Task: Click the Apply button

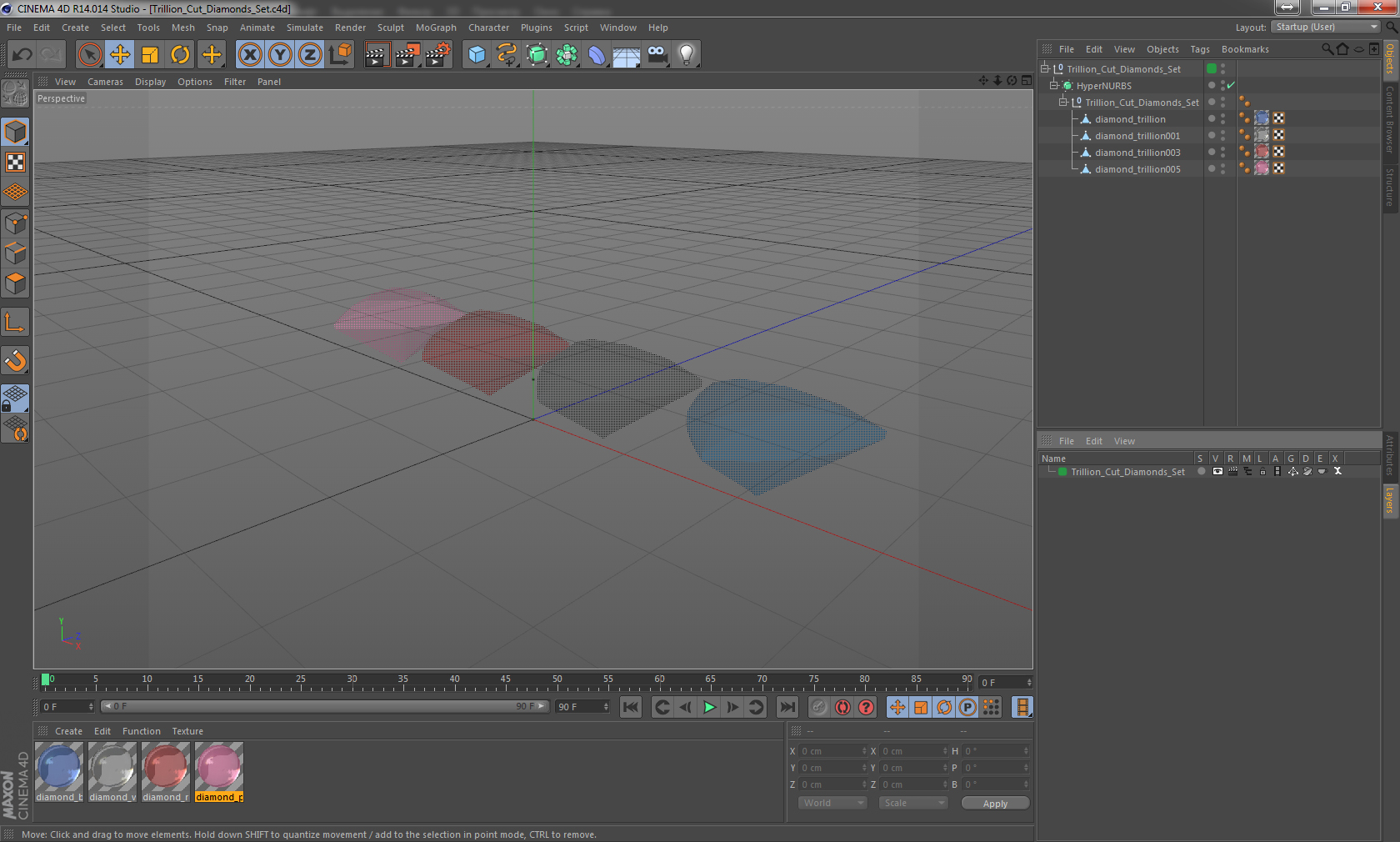Action: click(x=995, y=804)
